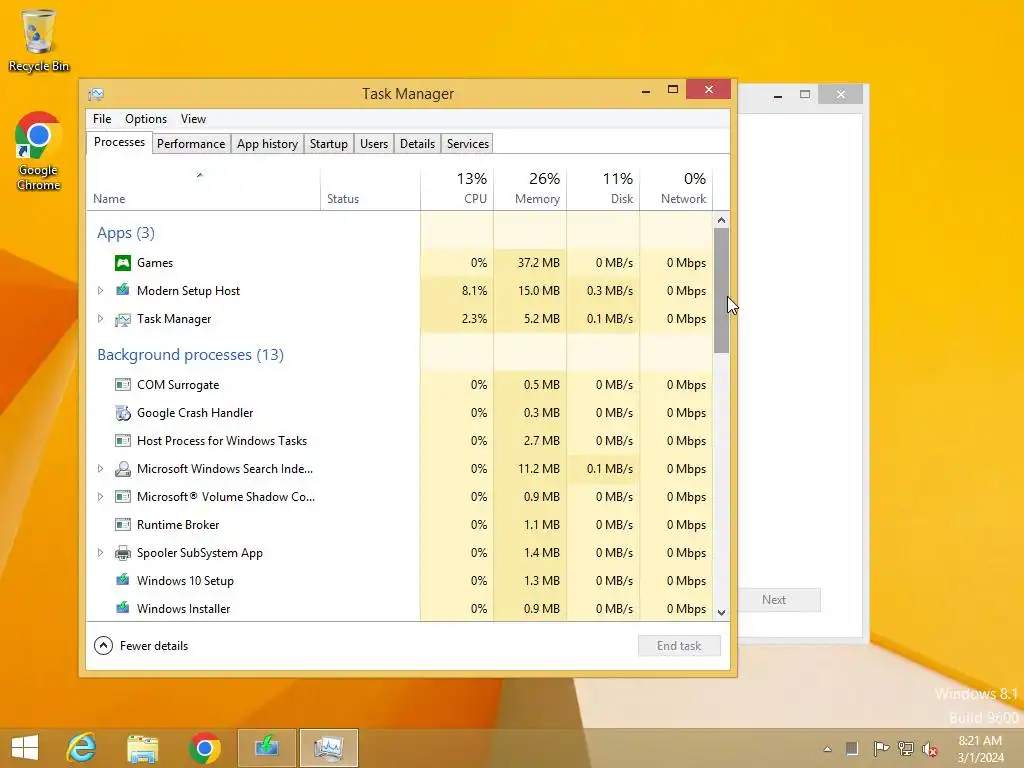Open the Options menu
This screenshot has width=1024, height=768.
click(146, 119)
